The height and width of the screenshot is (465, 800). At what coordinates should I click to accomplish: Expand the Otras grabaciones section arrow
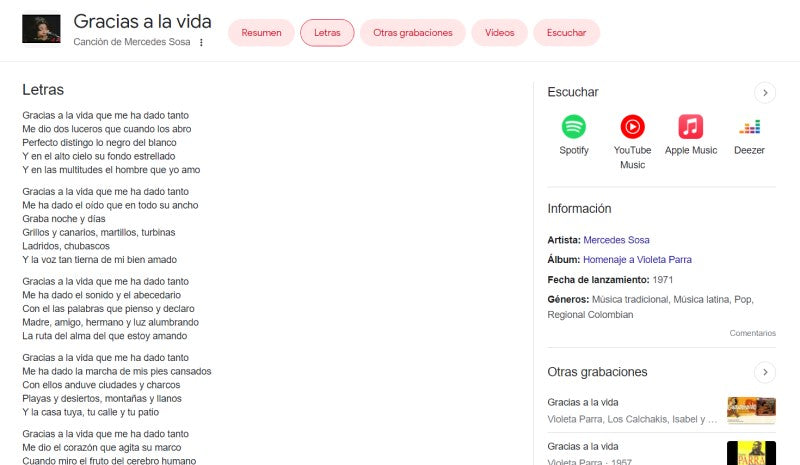coord(765,372)
